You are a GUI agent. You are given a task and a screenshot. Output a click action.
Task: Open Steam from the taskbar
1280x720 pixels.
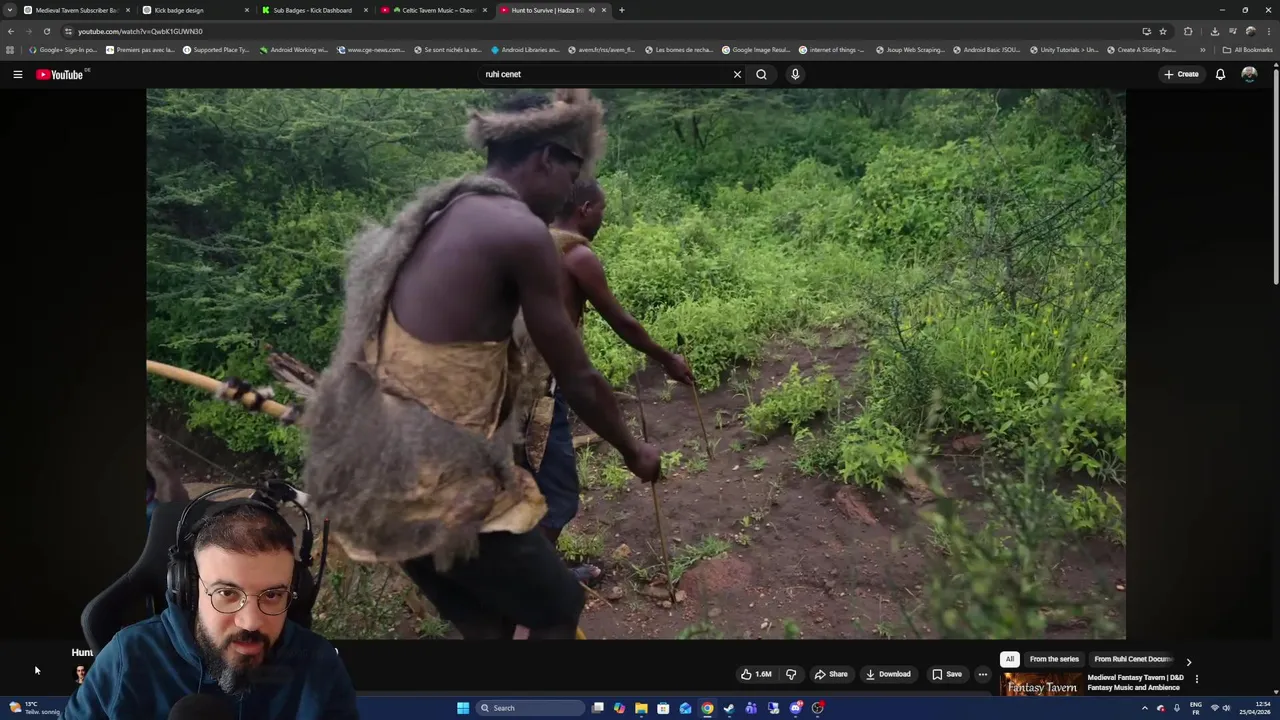click(729, 708)
